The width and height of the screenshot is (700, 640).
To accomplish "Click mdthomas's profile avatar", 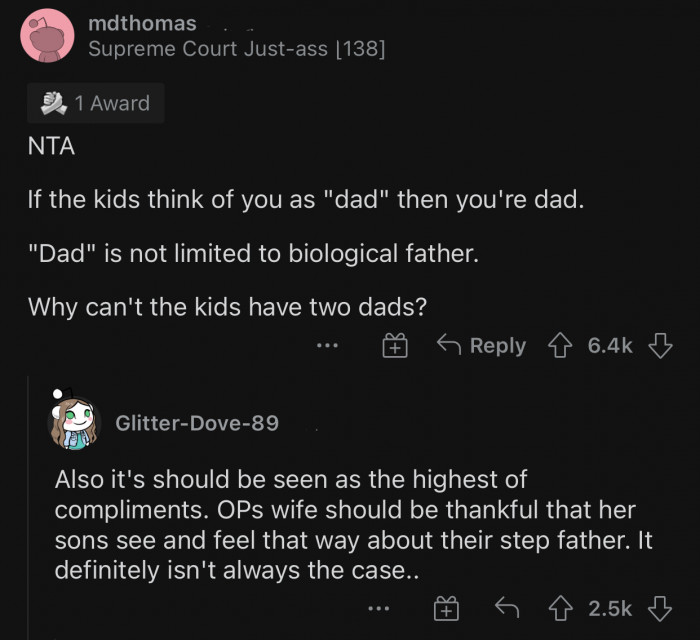I will (47, 36).
